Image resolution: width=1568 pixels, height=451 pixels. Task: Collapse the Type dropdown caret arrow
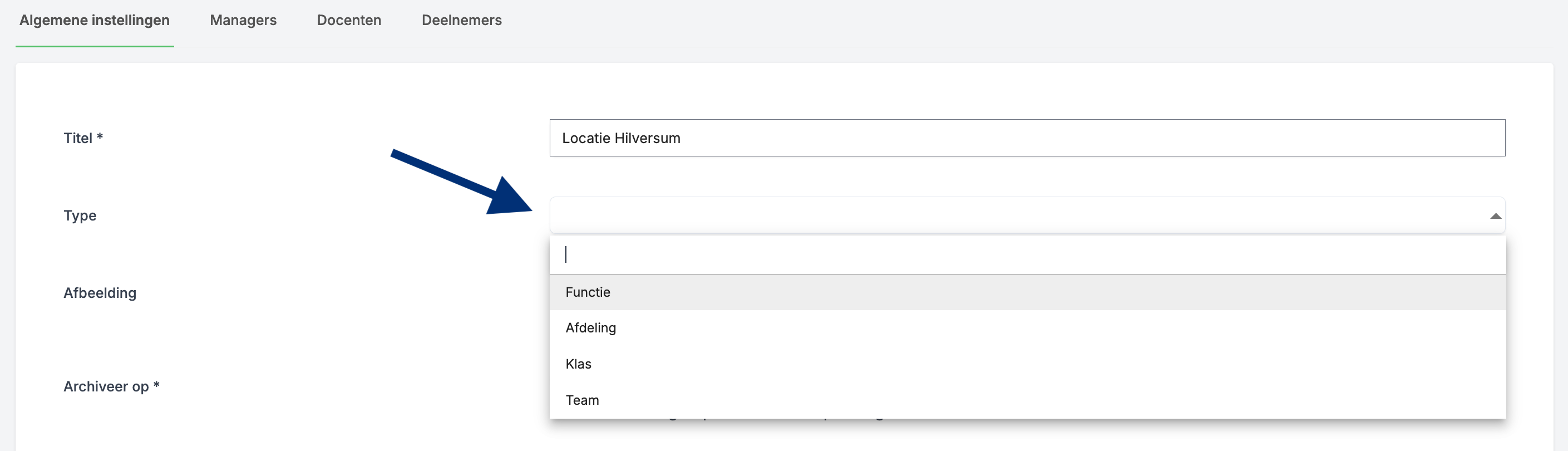click(1495, 217)
